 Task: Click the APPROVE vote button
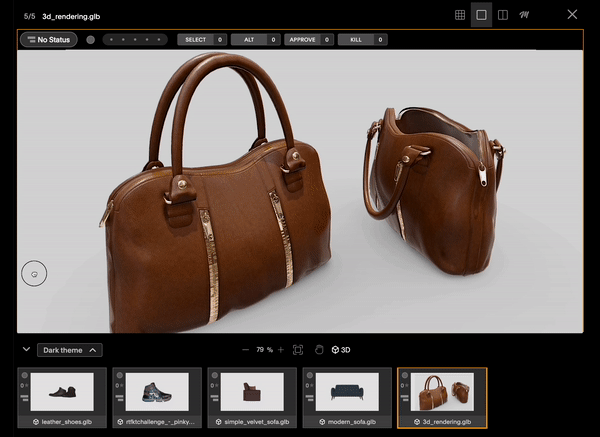(x=309, y=39)
